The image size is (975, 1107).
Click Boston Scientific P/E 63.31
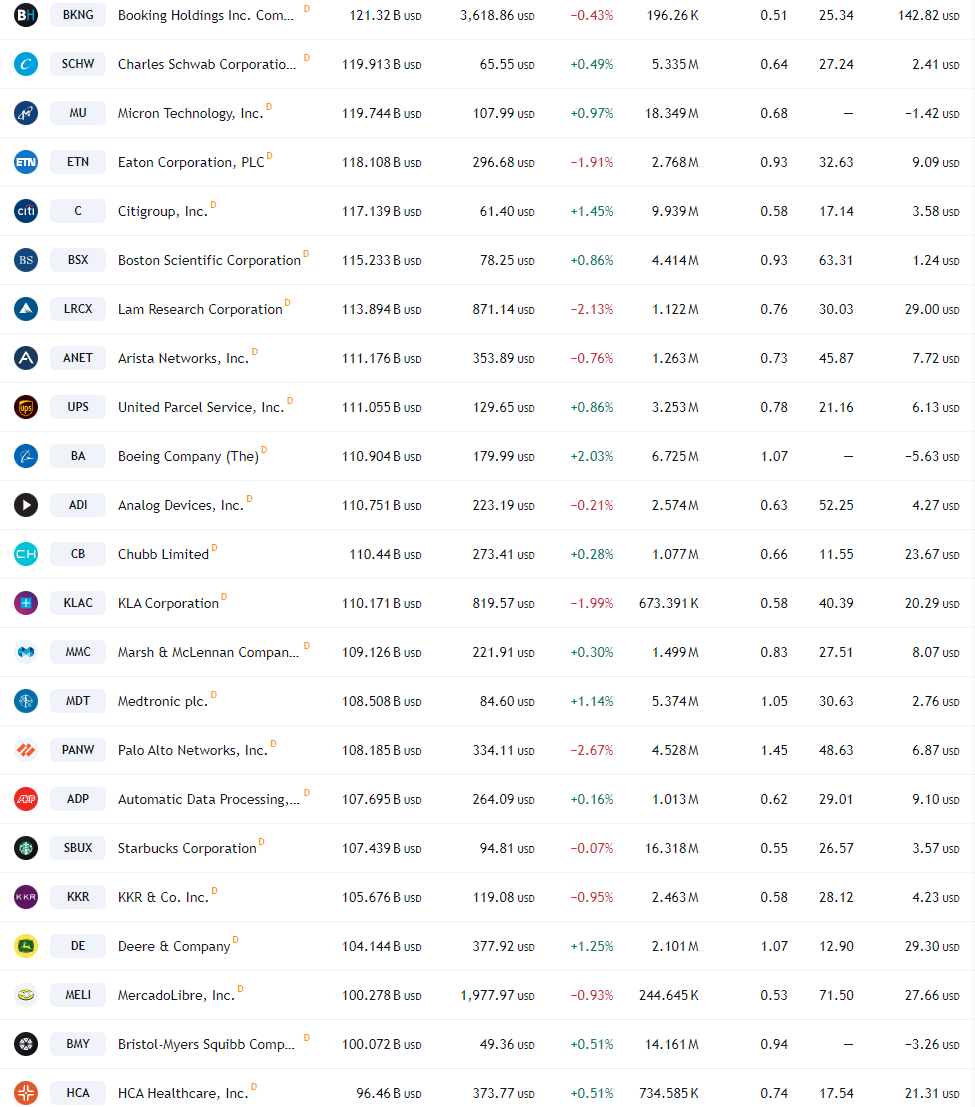(836, 261)
